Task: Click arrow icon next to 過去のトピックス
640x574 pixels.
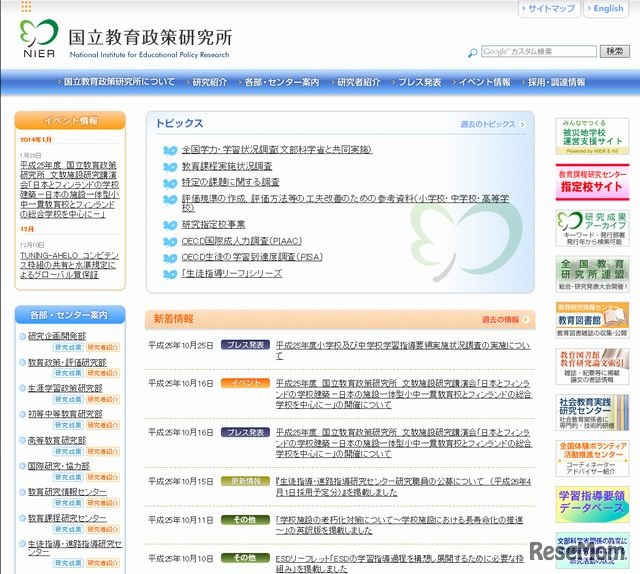Action: [522, 125]
